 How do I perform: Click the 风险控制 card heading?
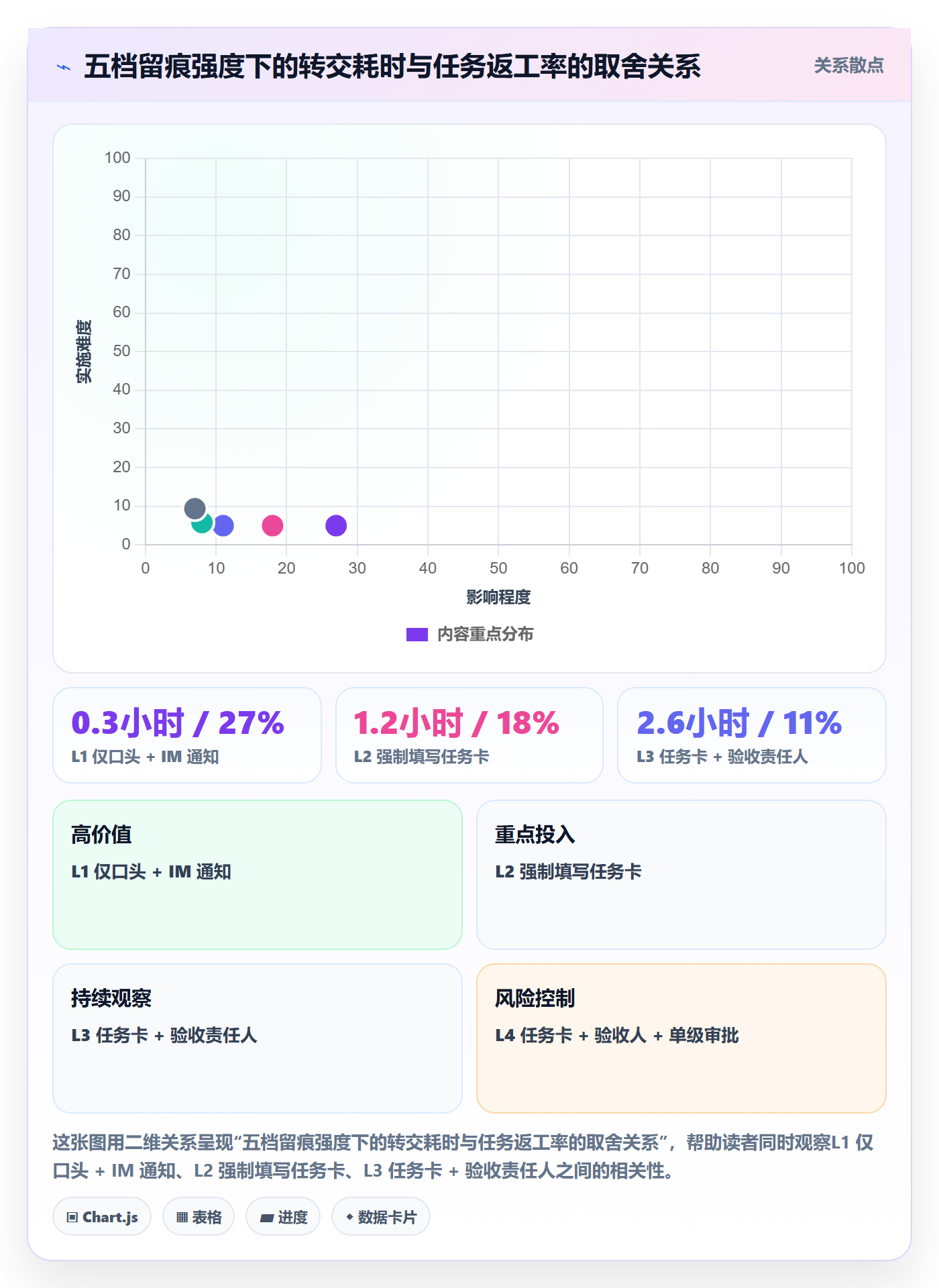point(535,998)
